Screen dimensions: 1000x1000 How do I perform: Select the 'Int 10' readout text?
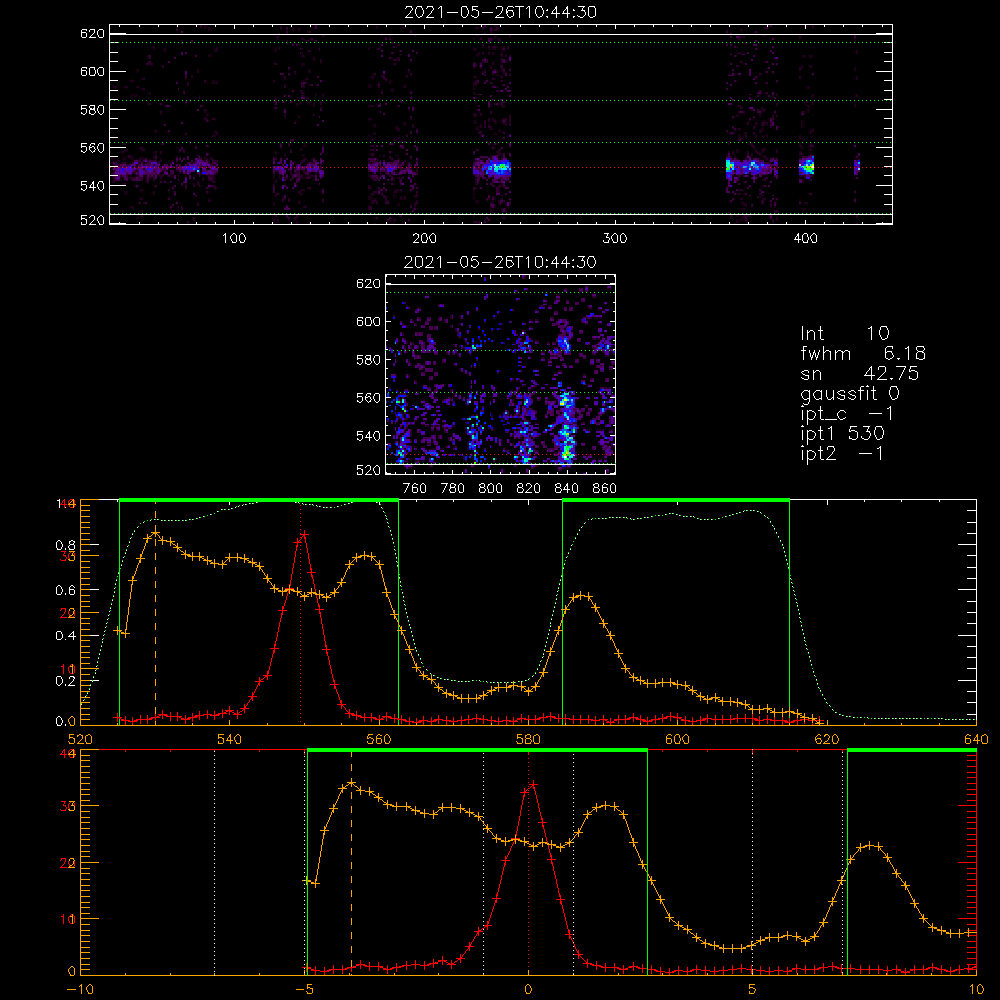tap(844, 334)
